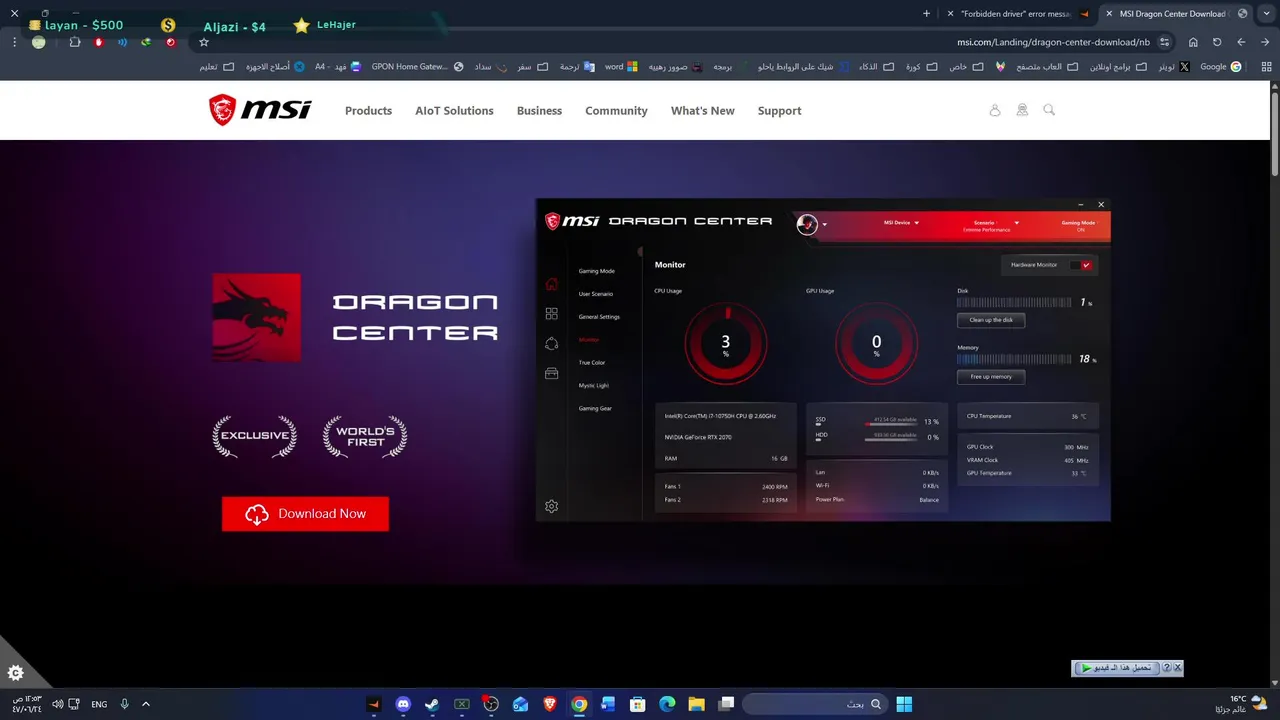Open a new tab with the plus icon
Screen dimensions: 1280x720
[926, 13]
